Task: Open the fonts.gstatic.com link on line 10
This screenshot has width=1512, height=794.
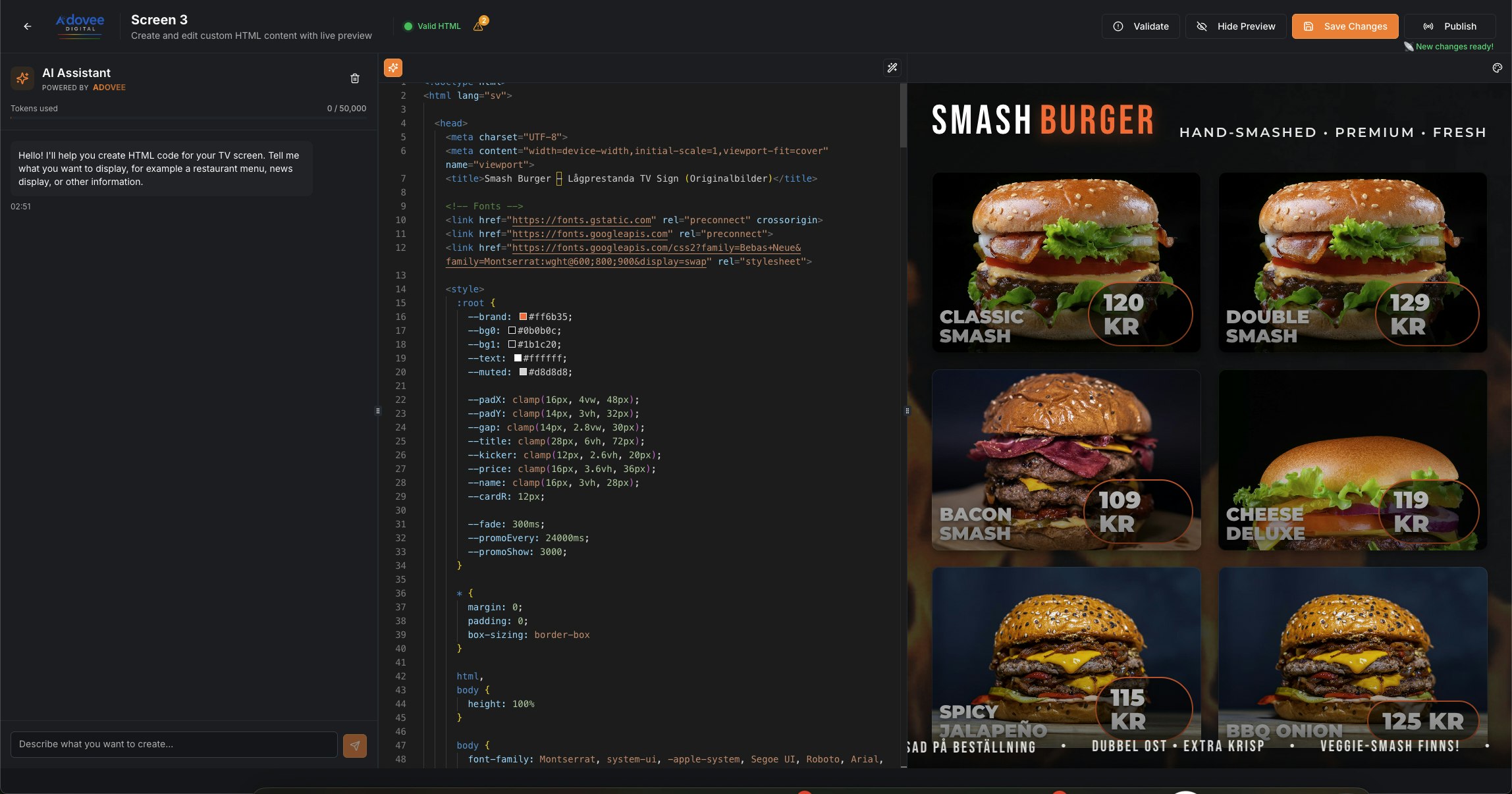Action: point(581,220)
